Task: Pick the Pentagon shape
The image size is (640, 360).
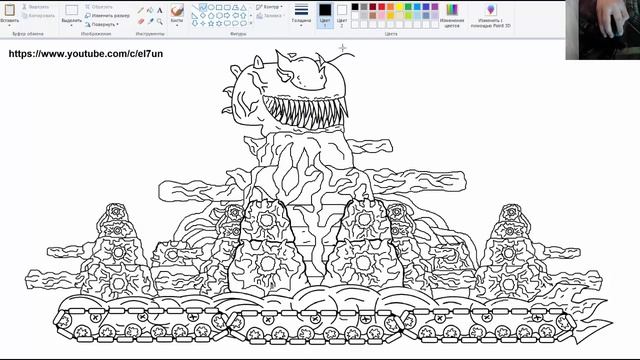Action: pyautogui.click(x=211, y=16)
